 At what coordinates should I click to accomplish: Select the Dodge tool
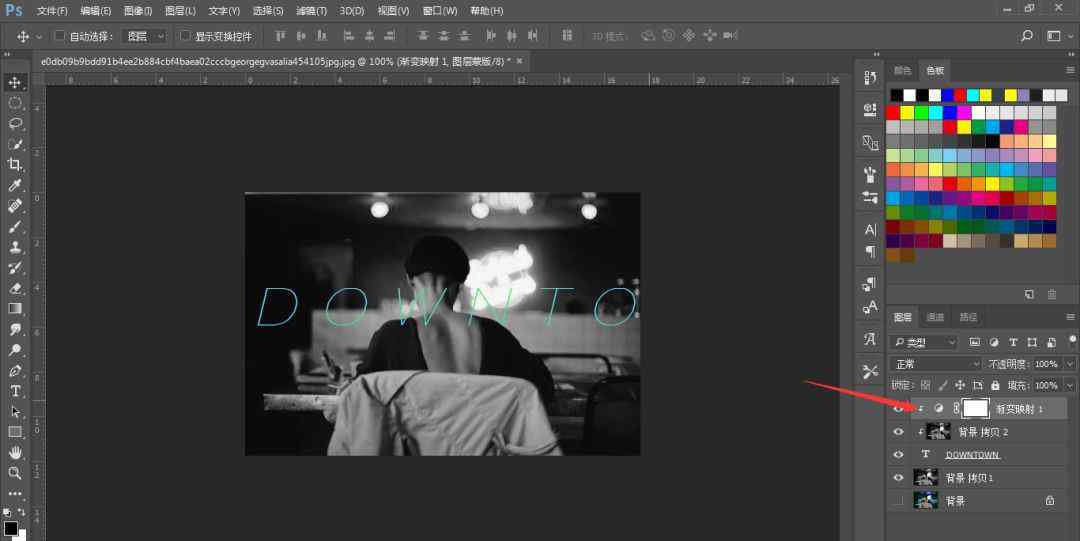click(x=14, y=350)
